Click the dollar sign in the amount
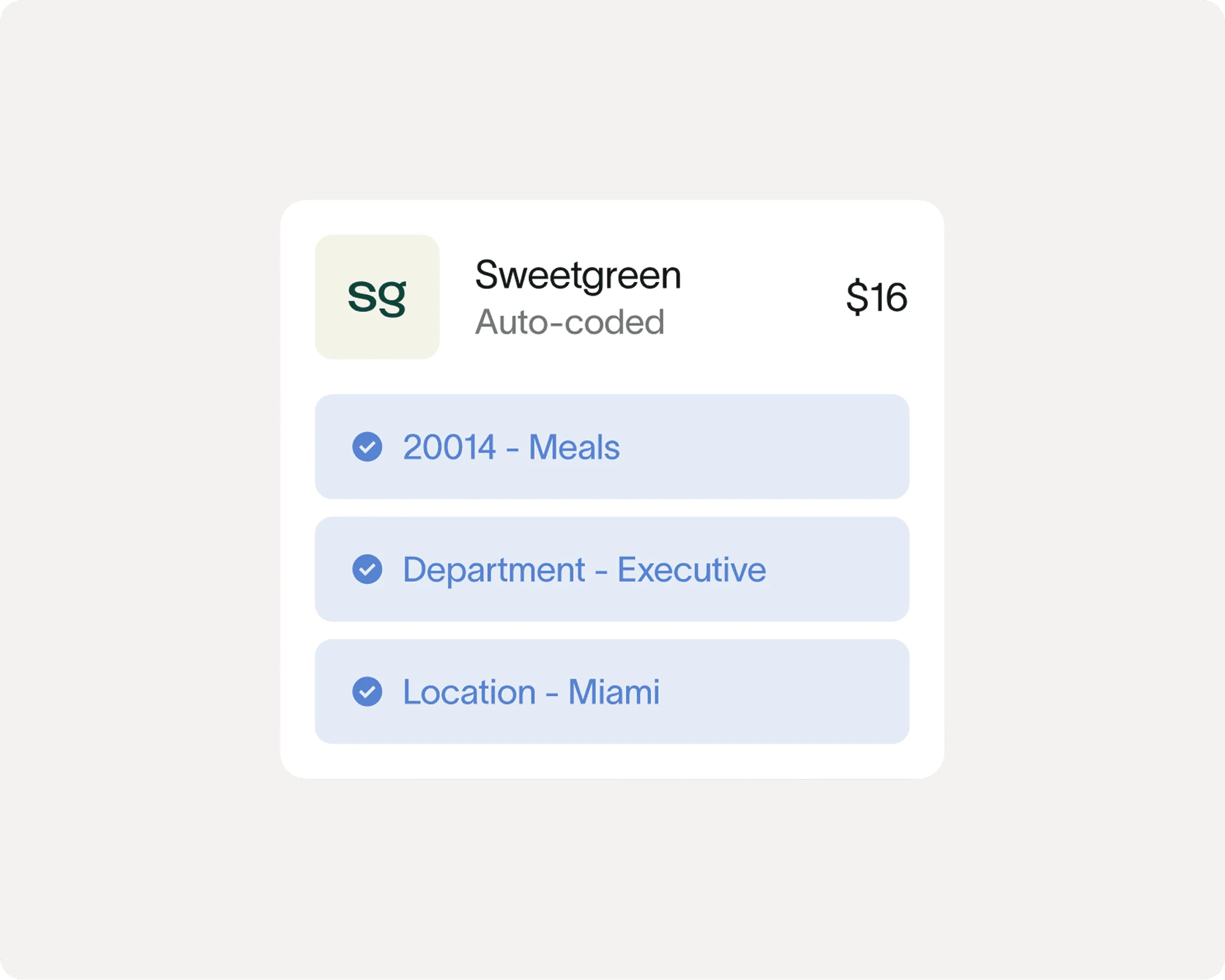The height and width of the screenshot is (980, 1225). [x=857, y=297]
